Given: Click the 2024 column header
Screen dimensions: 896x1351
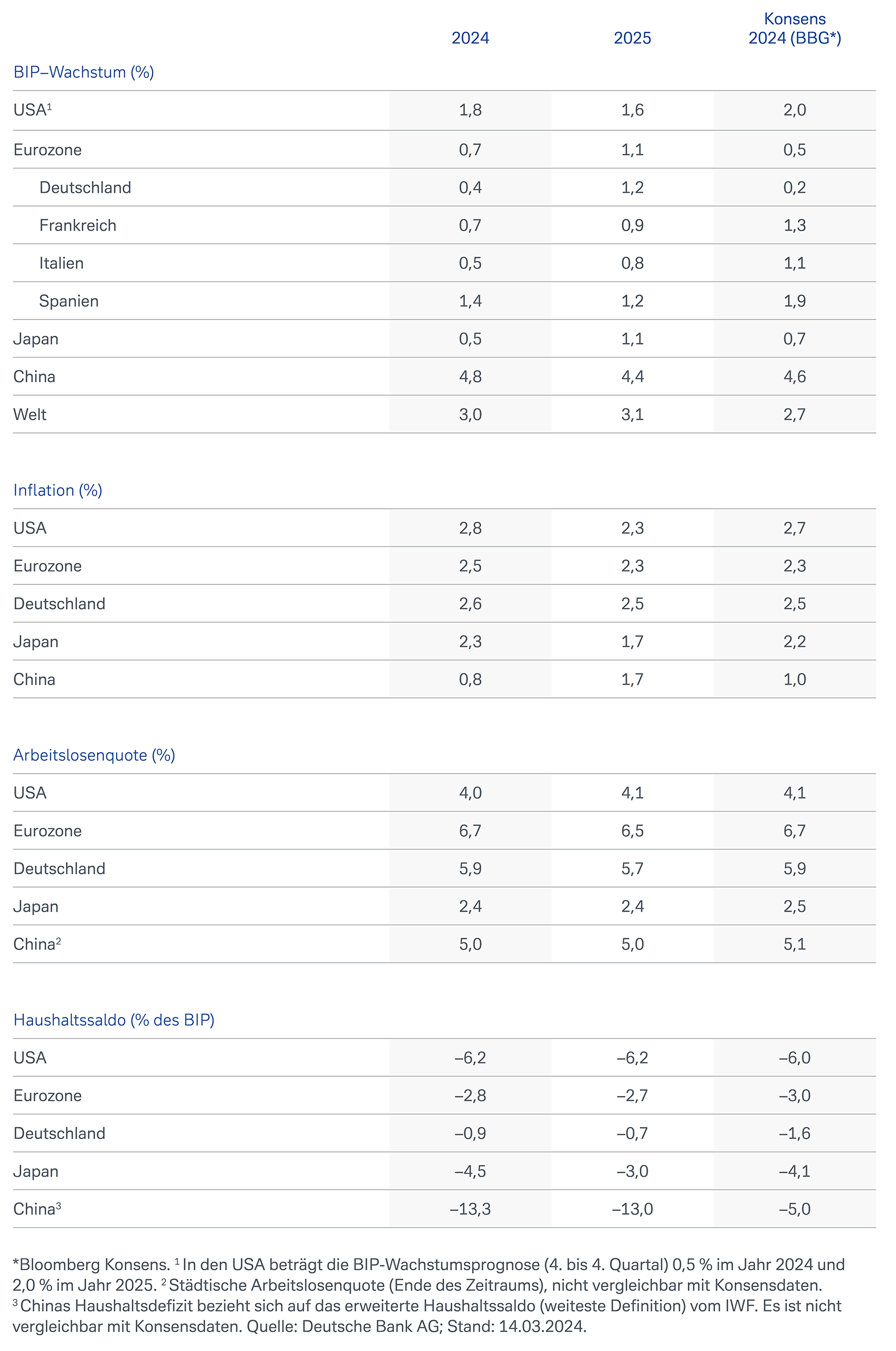Looking at the screenshot, I should coord(470,38).
